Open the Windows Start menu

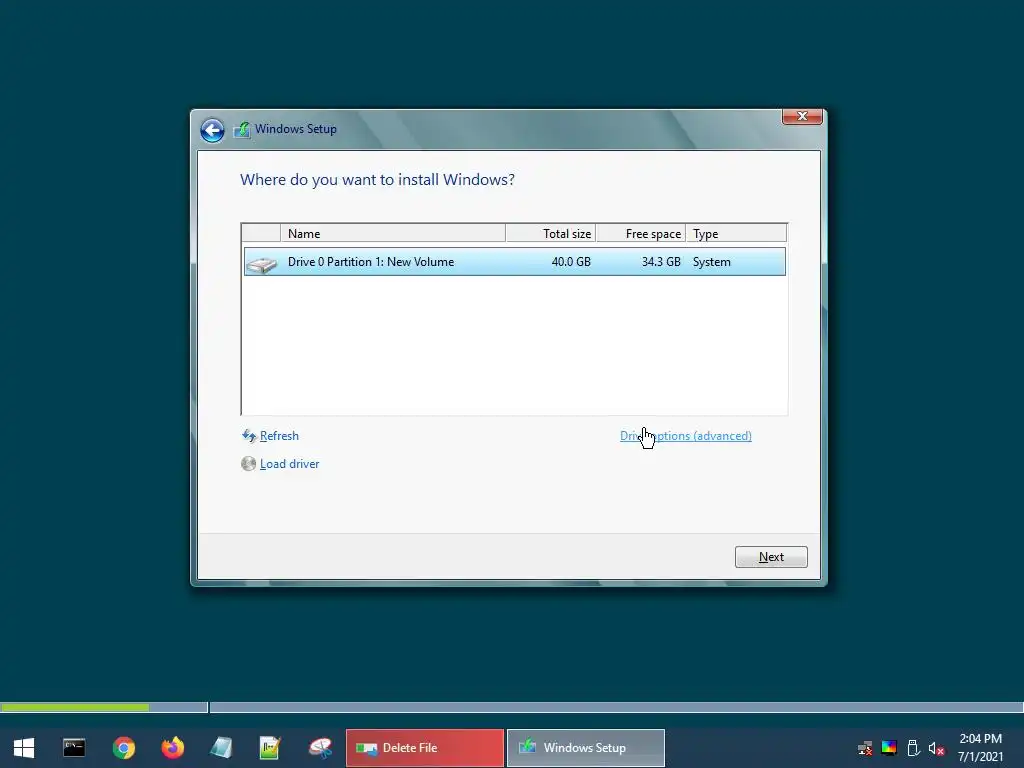pos(24,748)
